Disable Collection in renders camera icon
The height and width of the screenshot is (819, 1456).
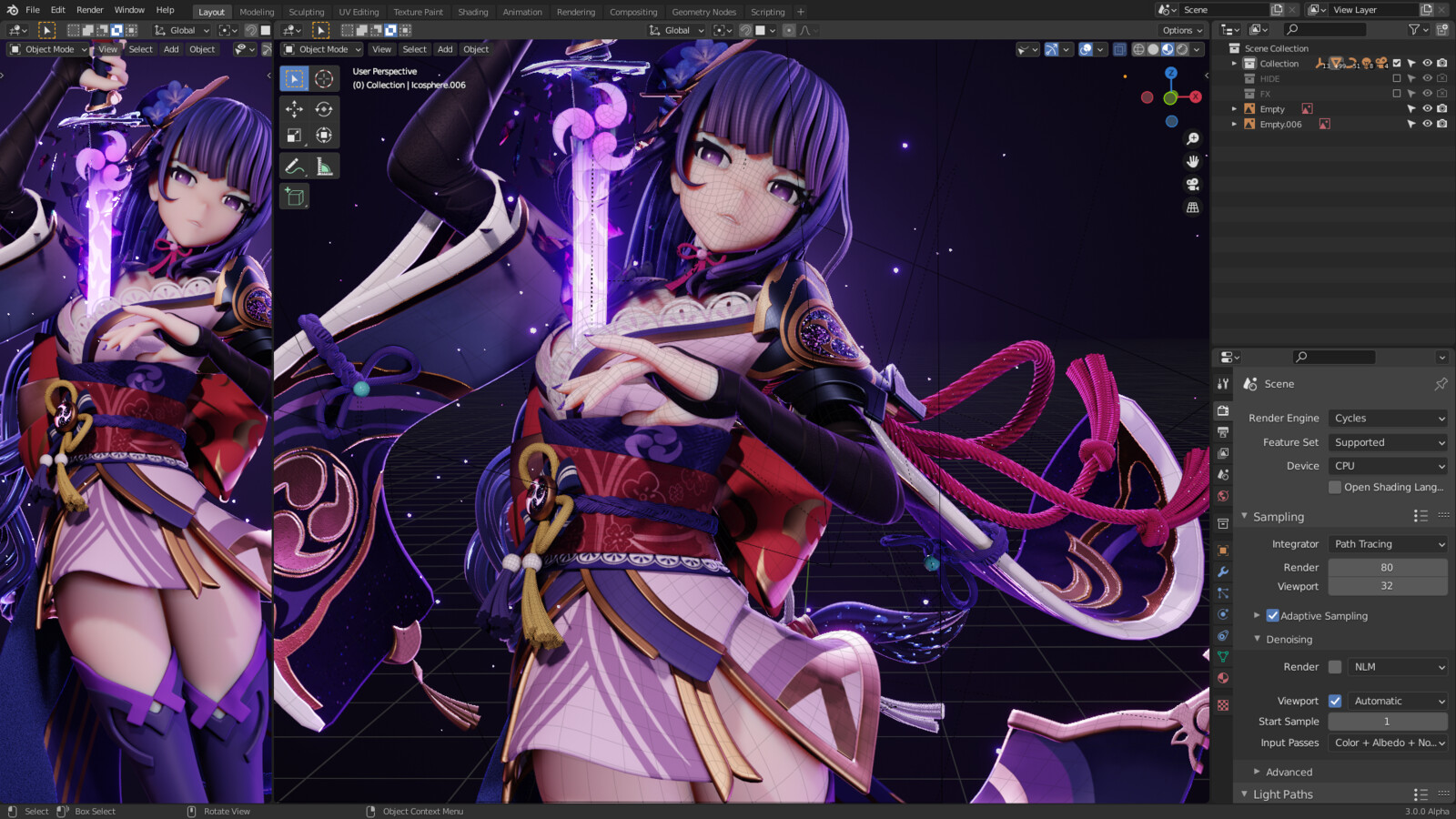(1442, 64)
